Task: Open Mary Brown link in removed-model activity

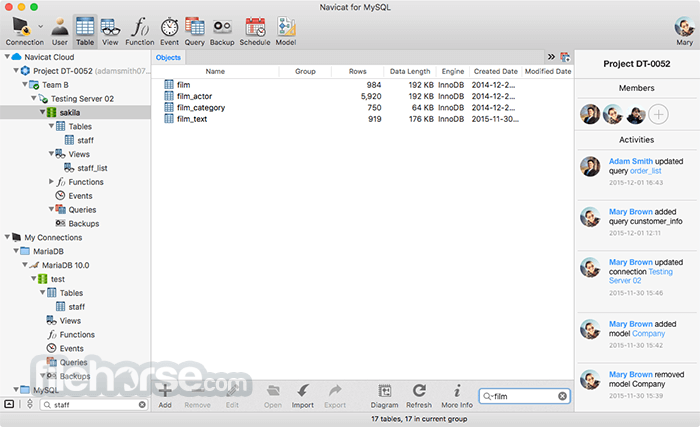Action: 631,374
